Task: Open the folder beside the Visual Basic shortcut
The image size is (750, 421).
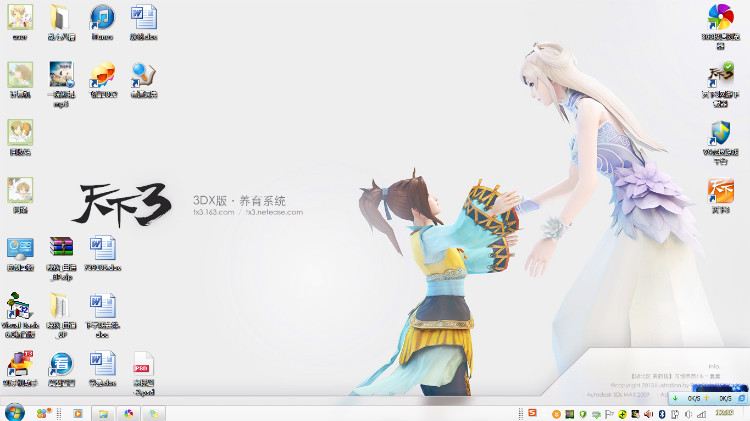Action: click(61, 315)
